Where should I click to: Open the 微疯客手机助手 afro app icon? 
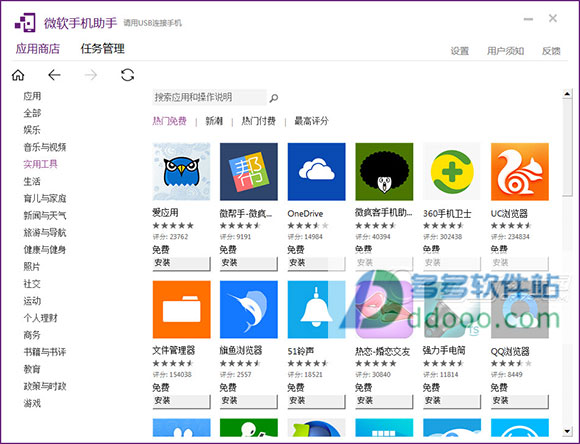click(x=384, y=172)
